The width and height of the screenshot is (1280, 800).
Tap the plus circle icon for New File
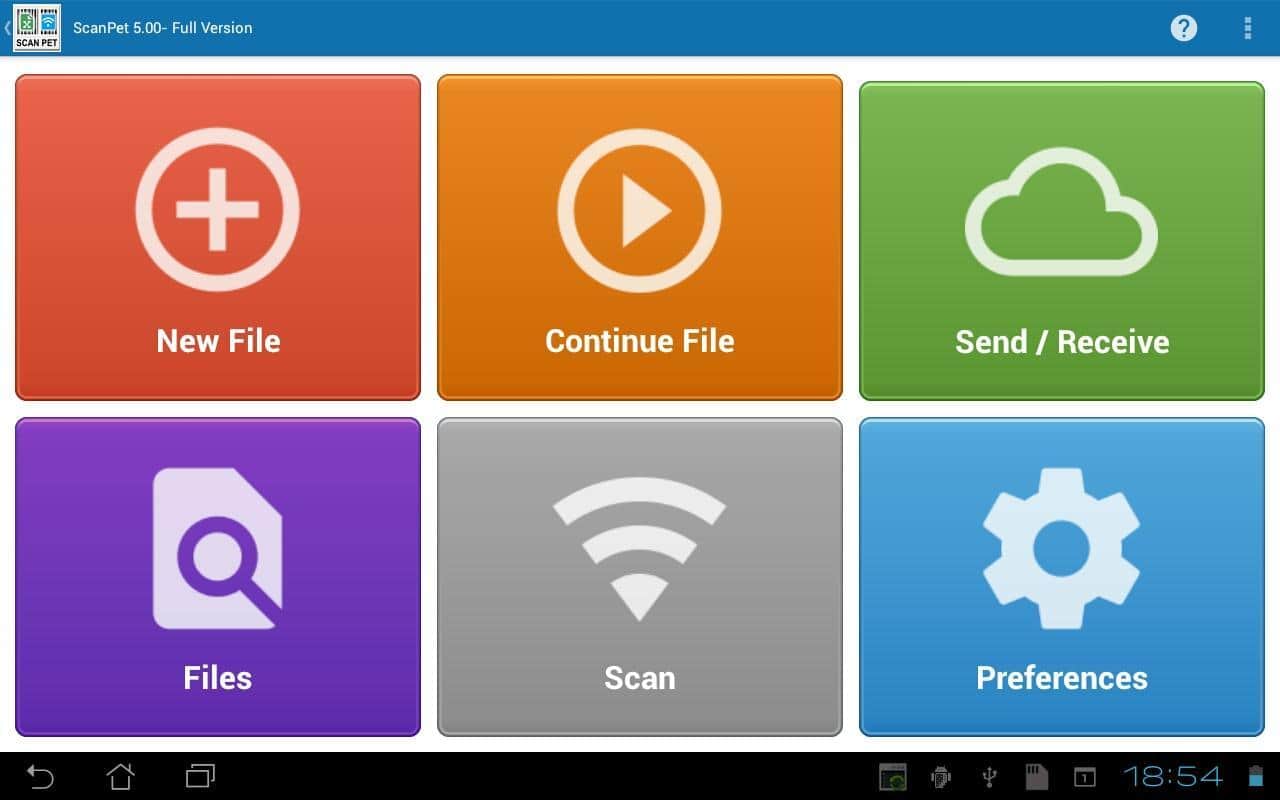point(217,209)
